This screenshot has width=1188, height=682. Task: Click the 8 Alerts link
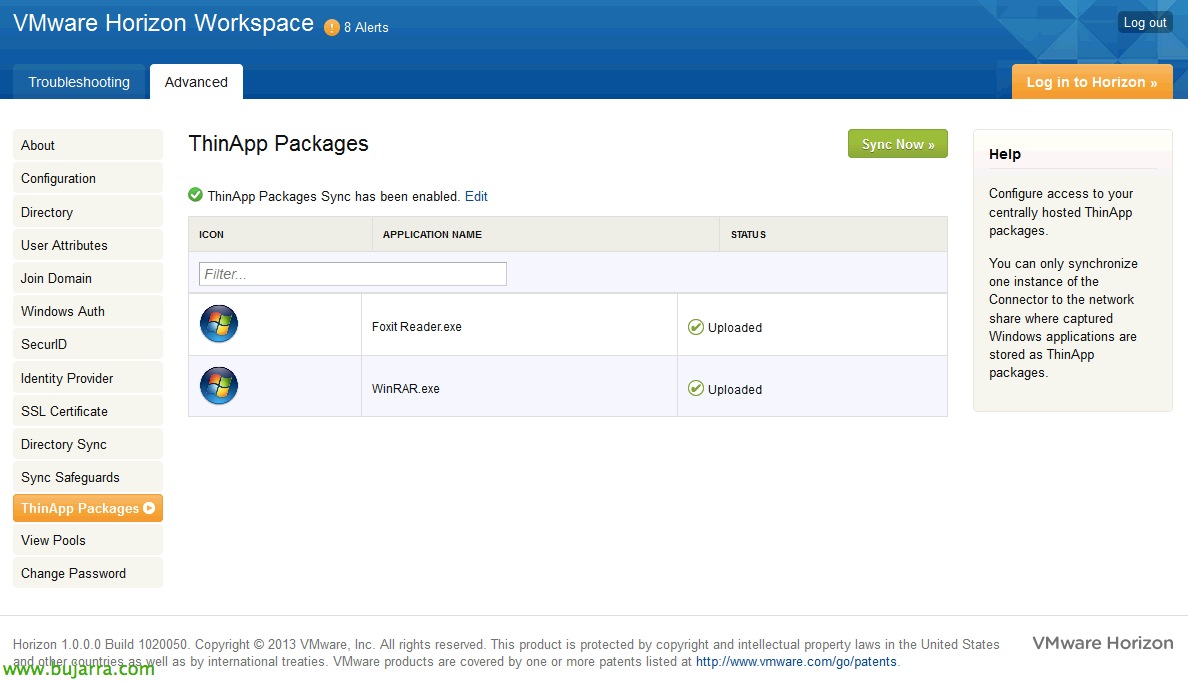pos(366,27)
